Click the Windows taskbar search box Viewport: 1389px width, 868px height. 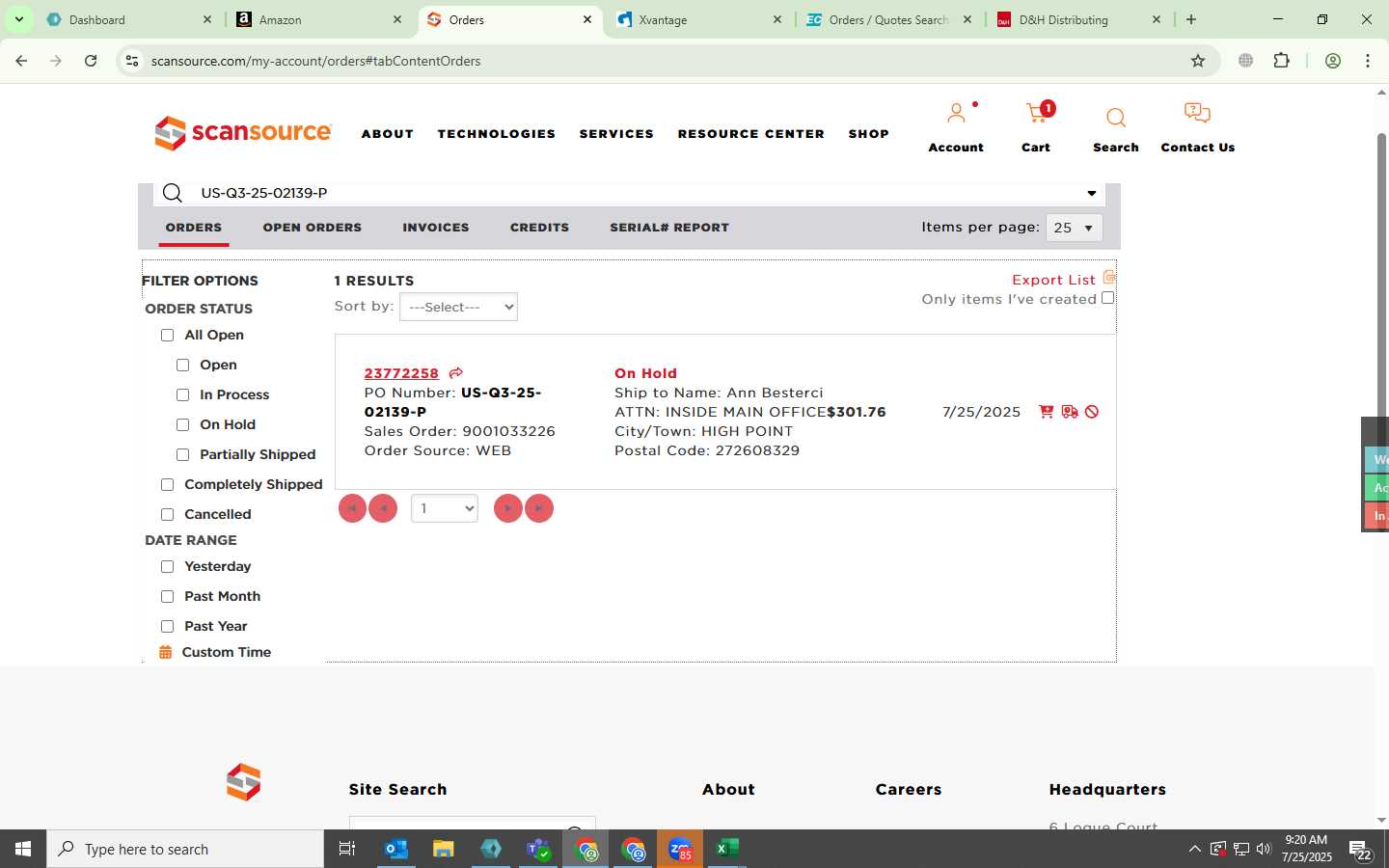[x=185, y=849]
